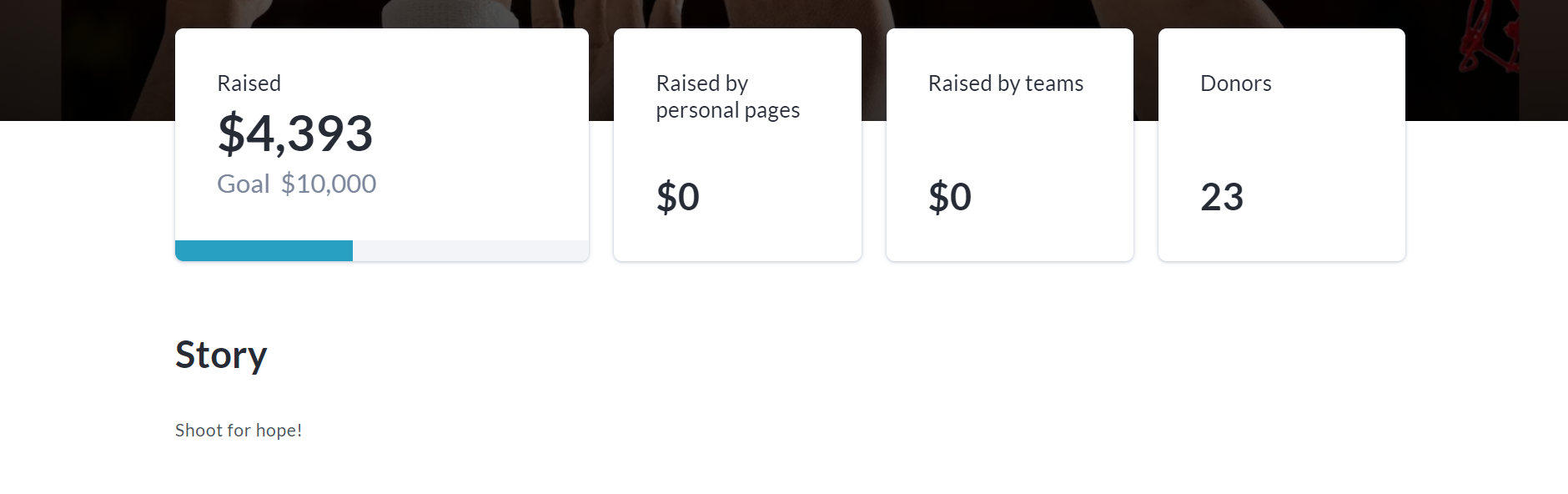Image resolution: width=1568 pixels, height=494 pixels.
Task: Click the "Shoot for hope!" story text
Action: coord(239,431)
